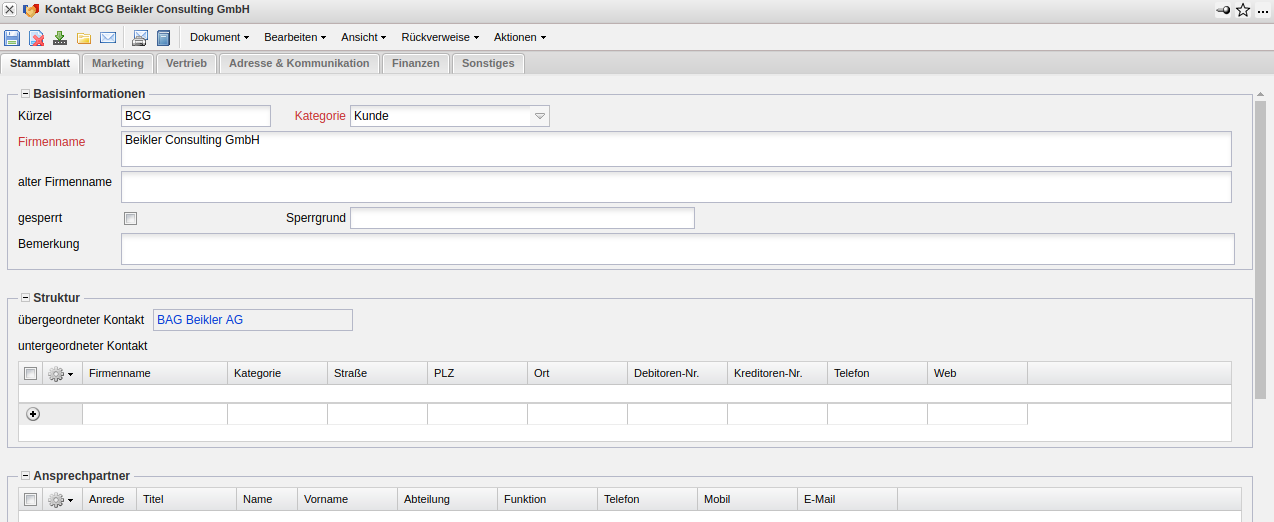1274x522 pixels.
Task: Open gear options dropdown in Struktur table
Action: click(x=61, y=373)
